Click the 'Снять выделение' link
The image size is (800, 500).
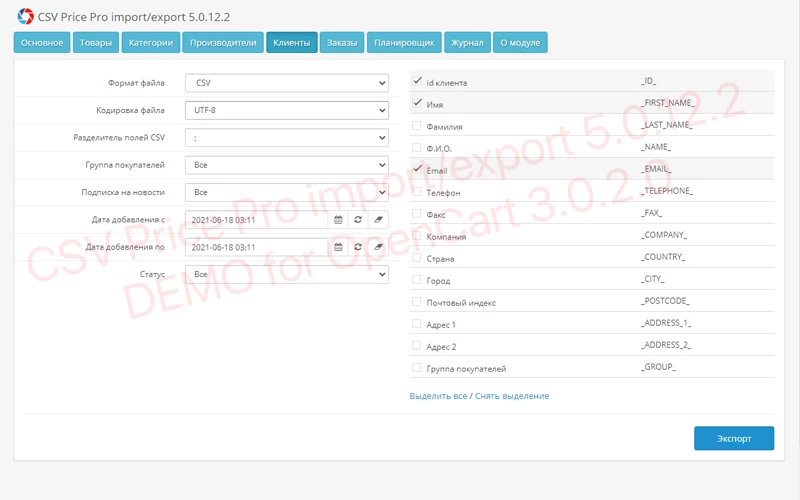coord(512,396)
